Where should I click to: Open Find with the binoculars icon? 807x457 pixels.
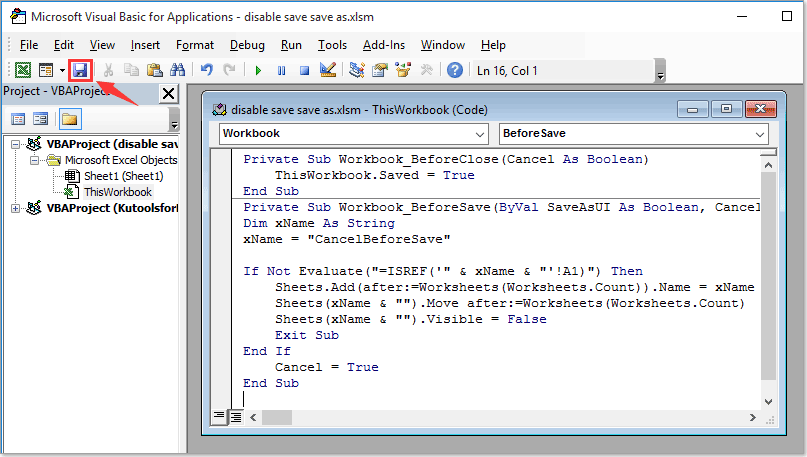tap(177, 70)
